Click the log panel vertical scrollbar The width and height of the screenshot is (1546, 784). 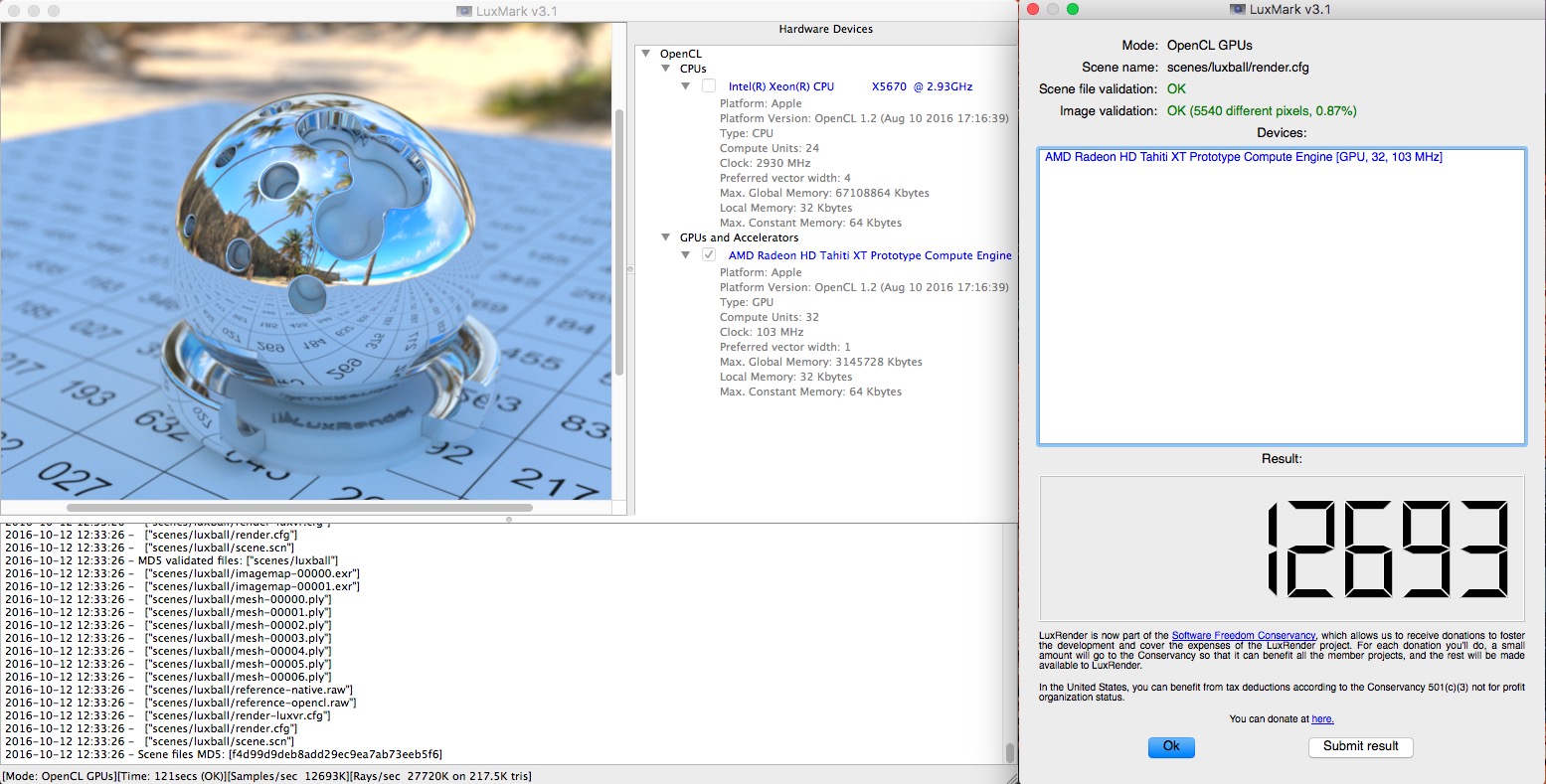(1010, 752)
